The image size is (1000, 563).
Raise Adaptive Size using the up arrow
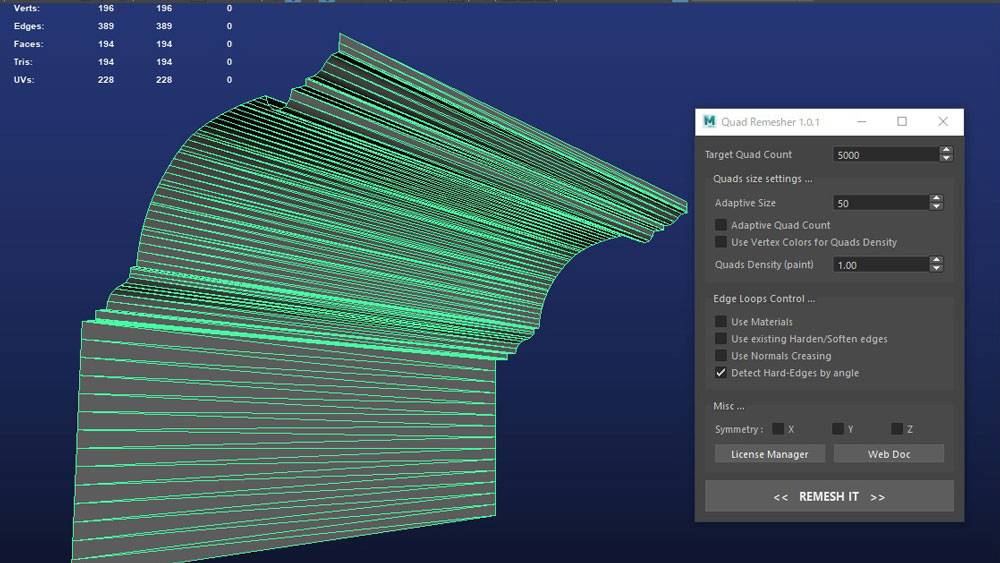point(936,199)
